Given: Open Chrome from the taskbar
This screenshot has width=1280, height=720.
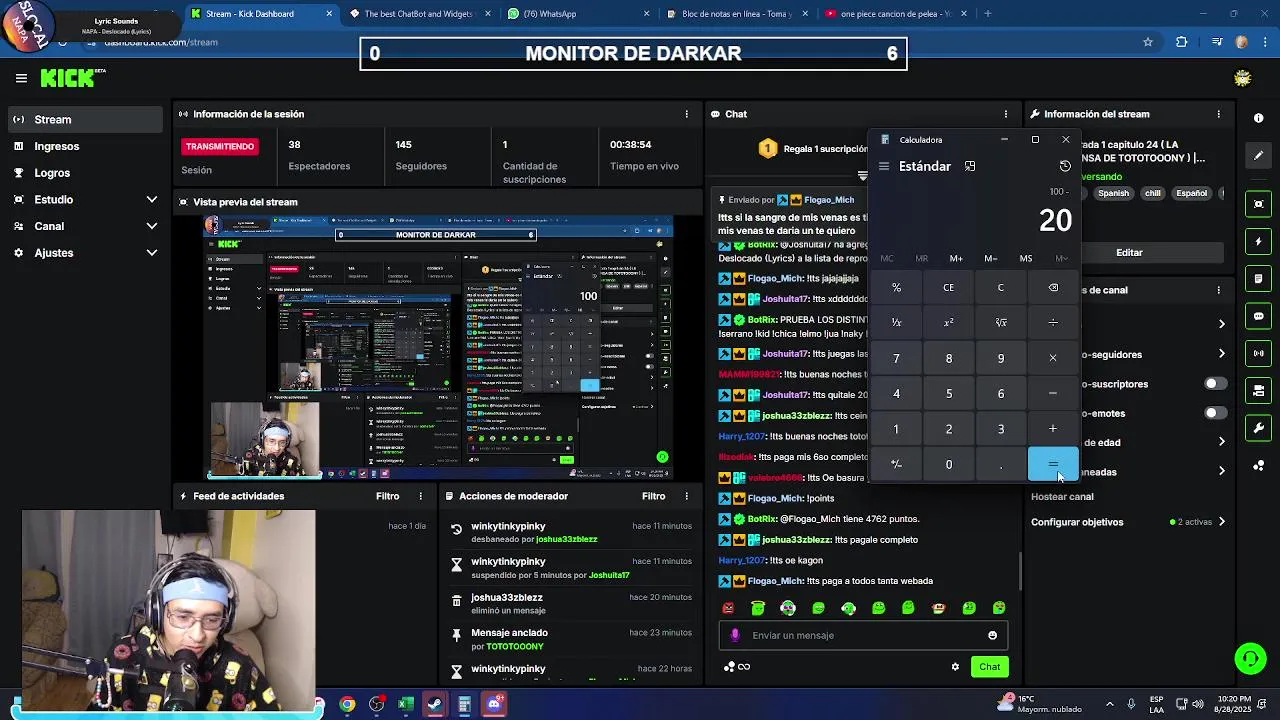Looking at the screenshot, I should click(x=347, y=705).
